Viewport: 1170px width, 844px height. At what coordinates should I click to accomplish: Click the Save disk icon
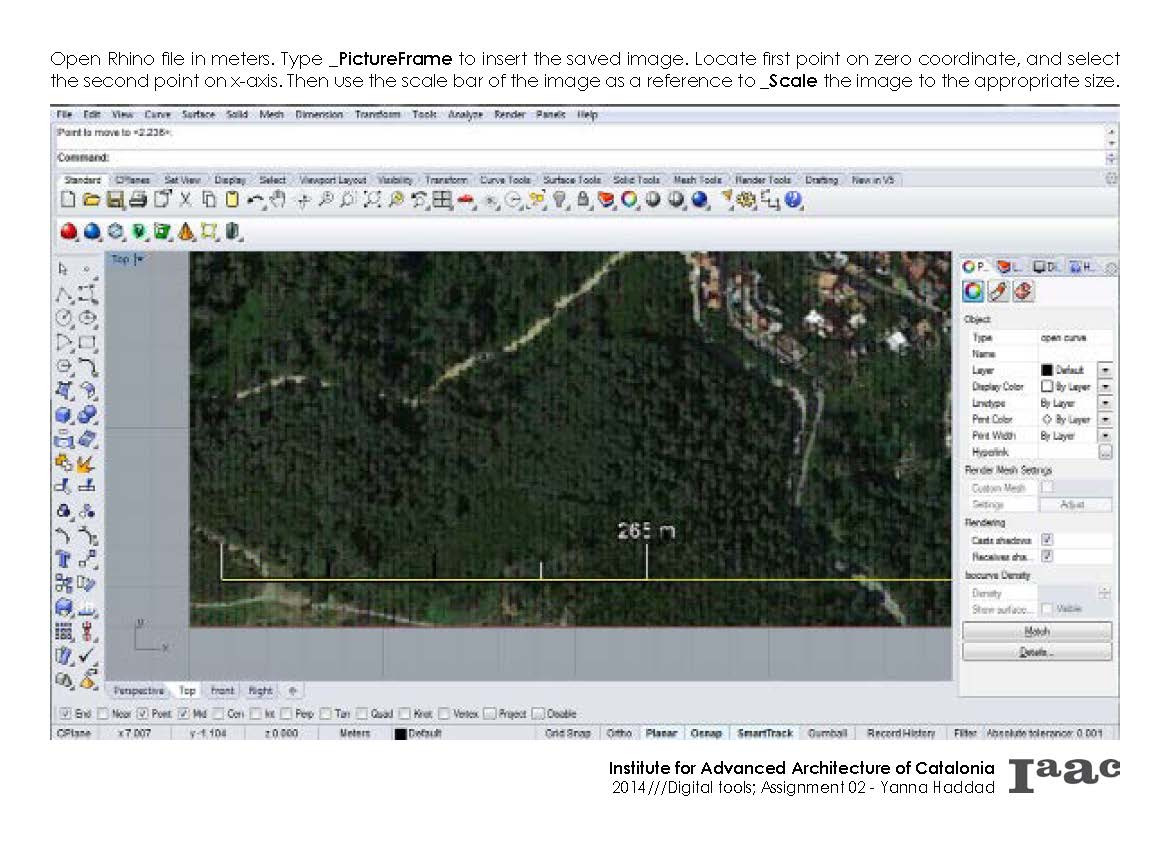(x=115, y=200)
